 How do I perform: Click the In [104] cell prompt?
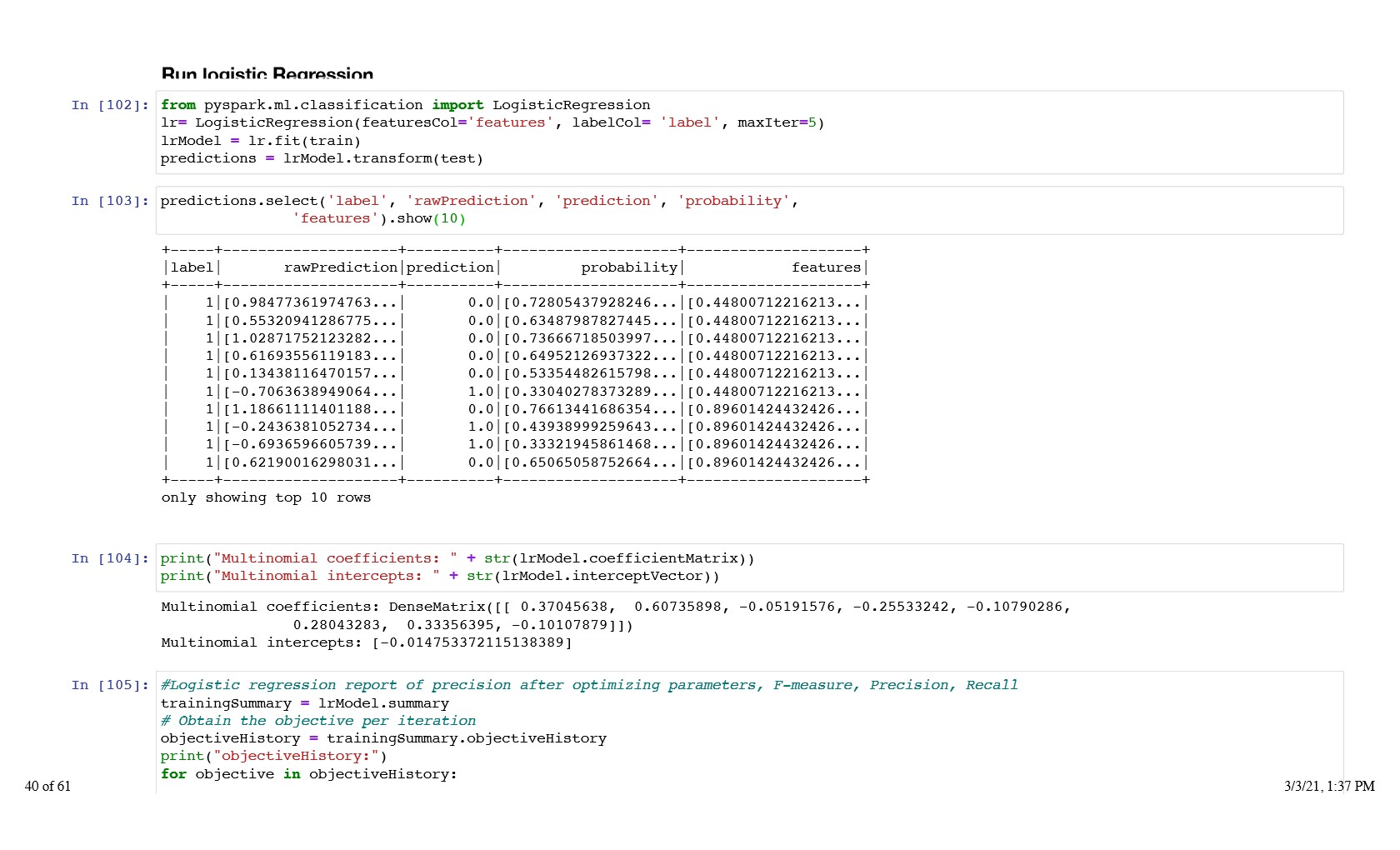coord(110,558)
